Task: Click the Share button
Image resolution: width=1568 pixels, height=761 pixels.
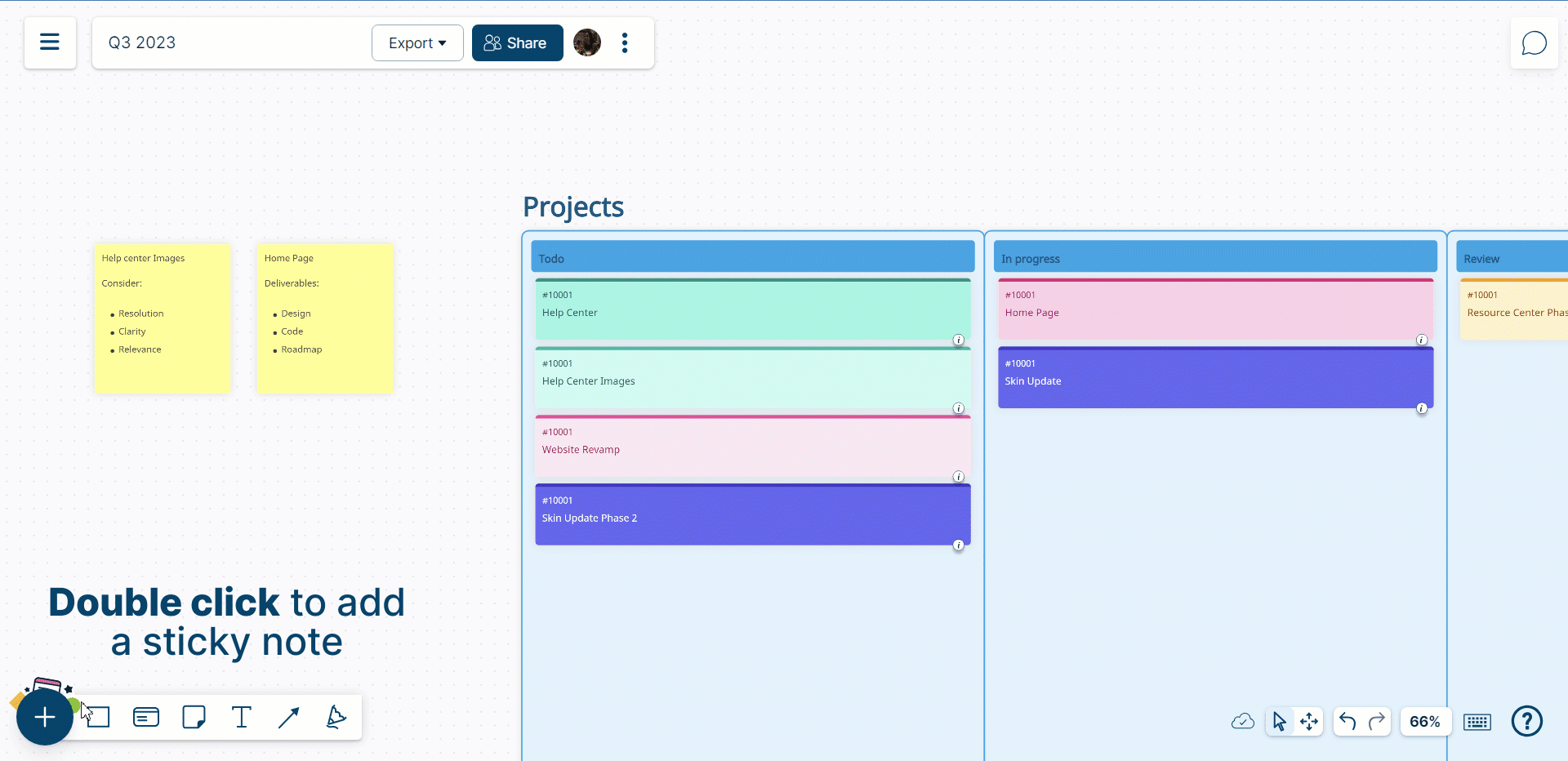Action: (x=517, y=43)
